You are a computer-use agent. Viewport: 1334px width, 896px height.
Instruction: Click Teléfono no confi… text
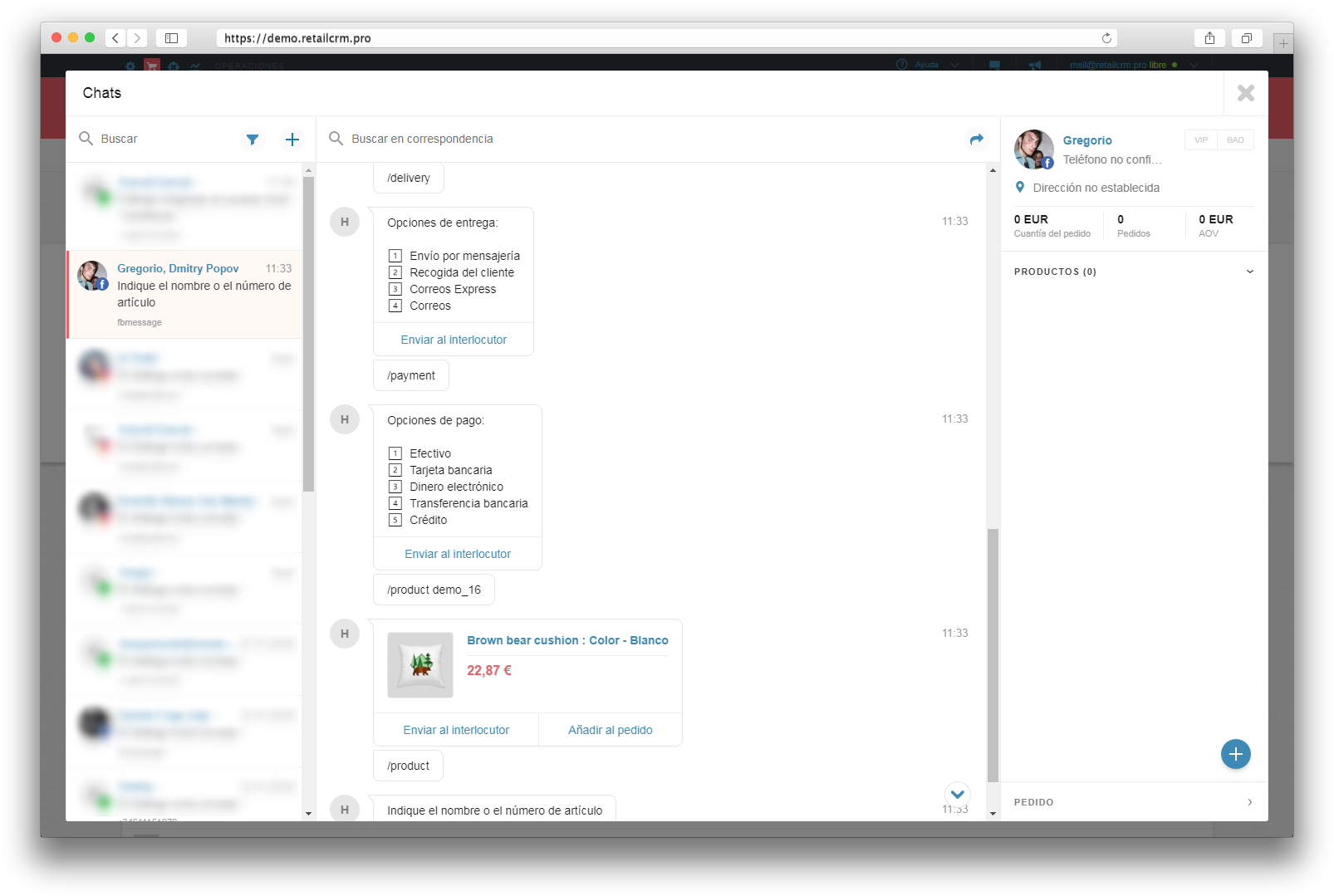click(1112, 159)
